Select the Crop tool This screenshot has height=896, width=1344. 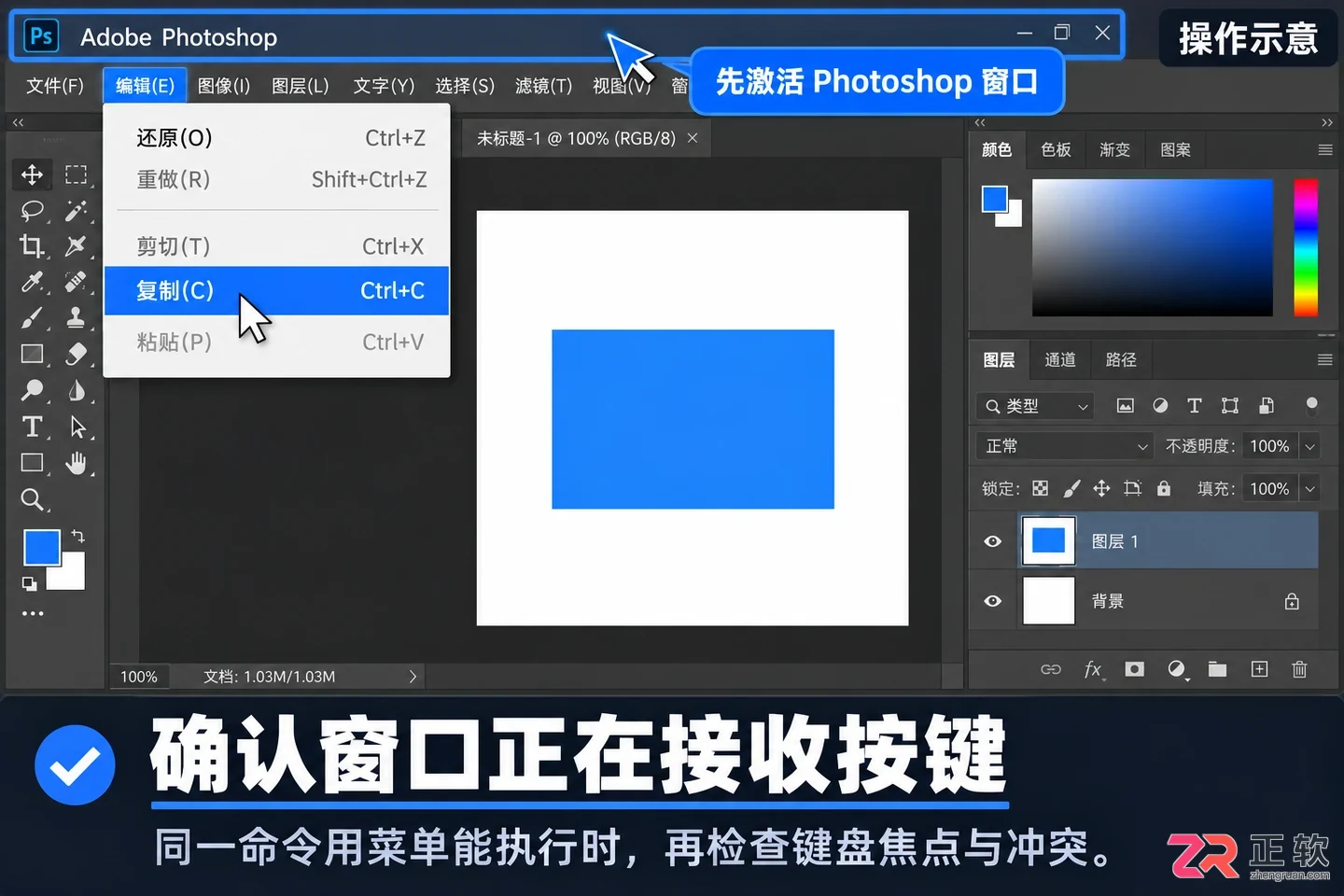pos(32,245)
